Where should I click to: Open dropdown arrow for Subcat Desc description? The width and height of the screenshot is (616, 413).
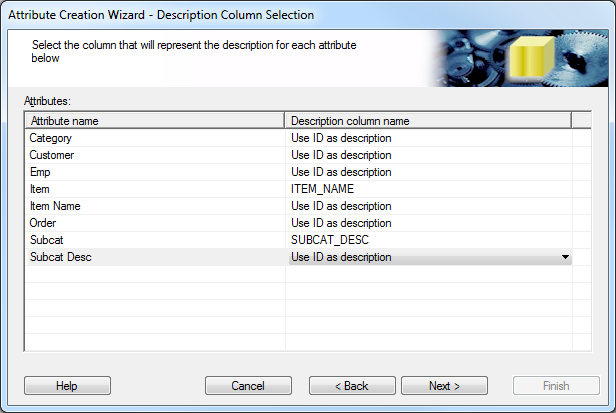tap(565, 257)
